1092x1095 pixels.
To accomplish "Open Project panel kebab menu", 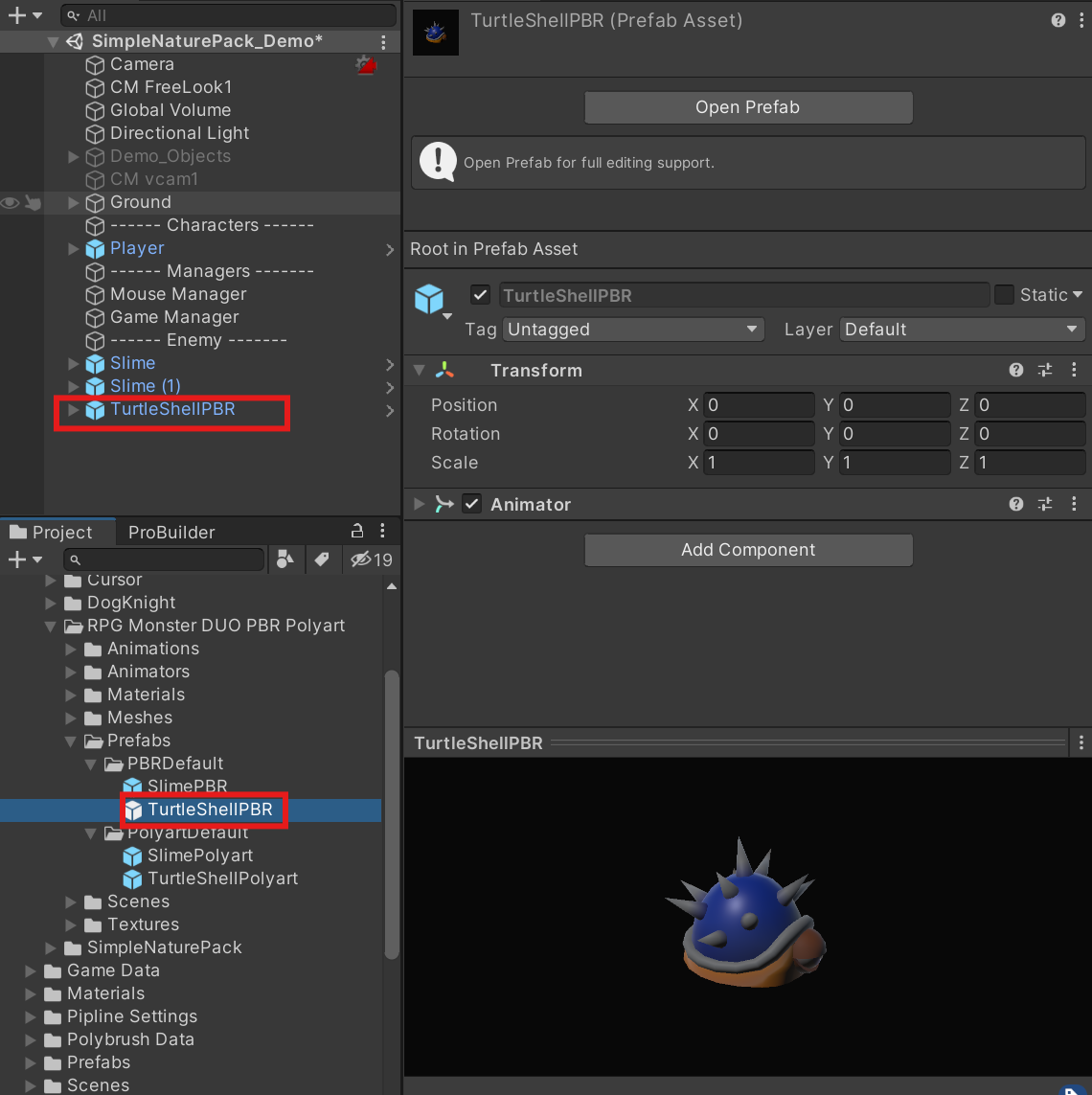I will [x=382, y=531].
